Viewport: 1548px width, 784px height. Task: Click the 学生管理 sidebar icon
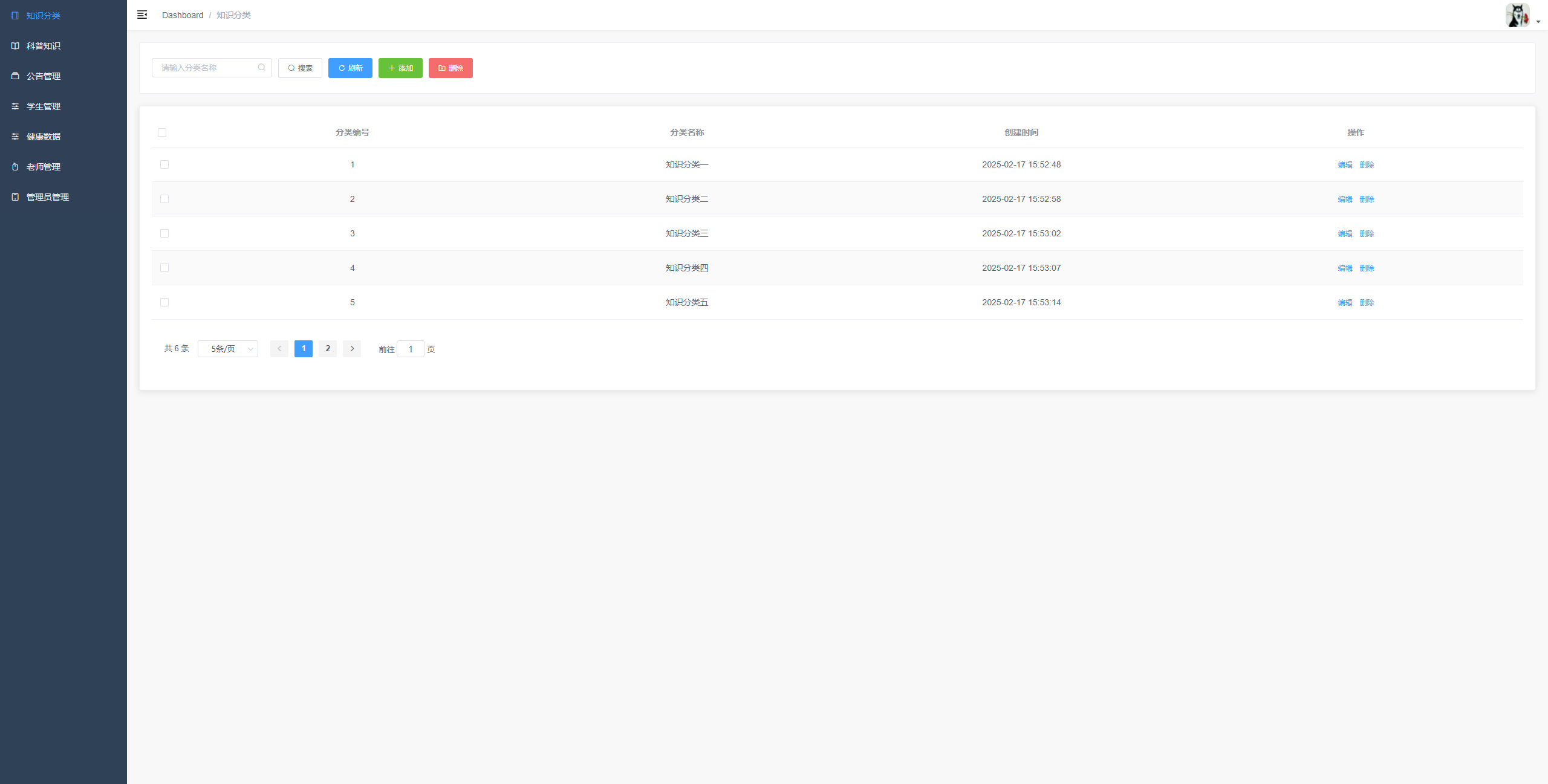[x=15, y=106]
